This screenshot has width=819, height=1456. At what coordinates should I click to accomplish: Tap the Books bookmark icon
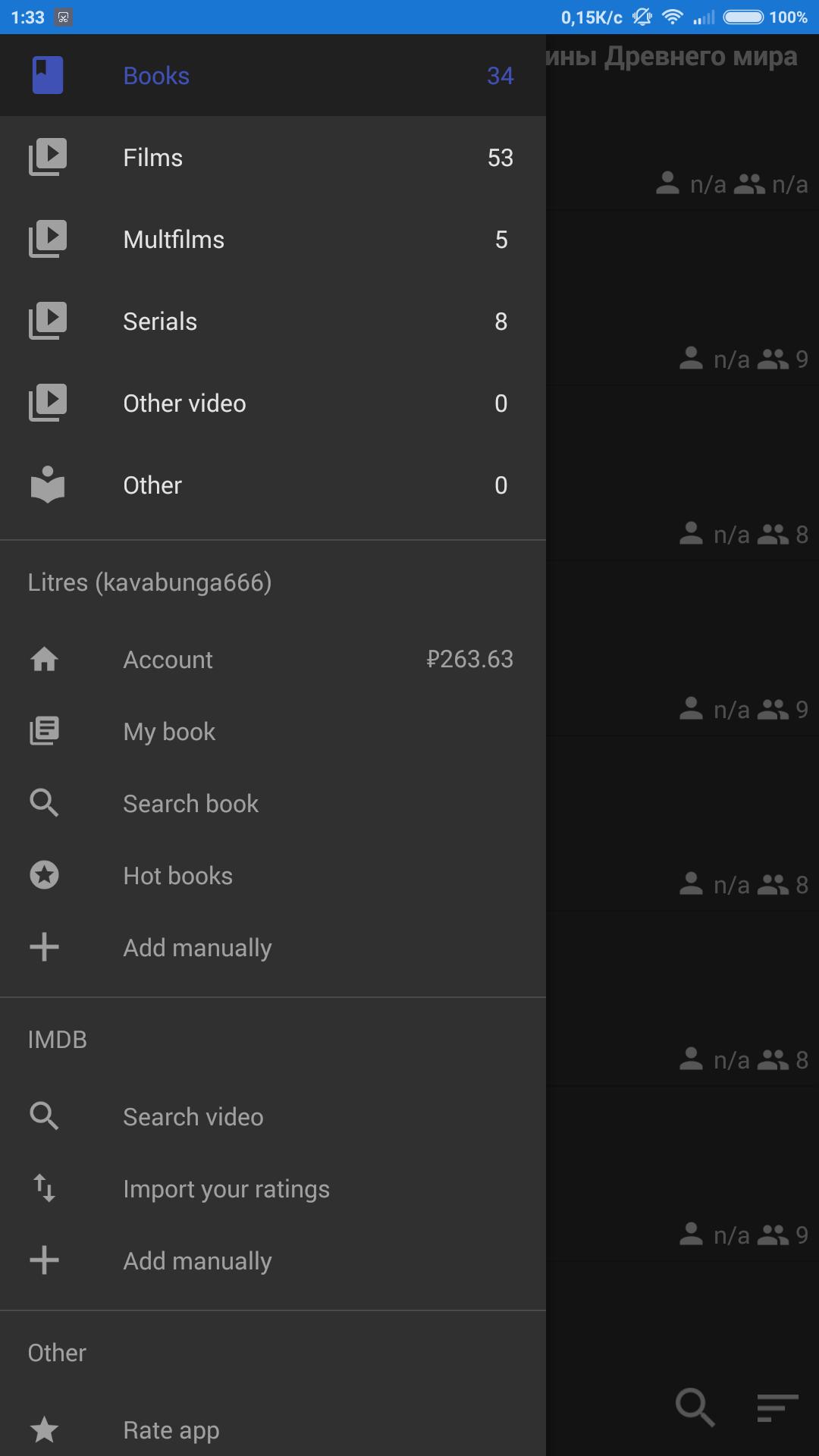point(47,76)
